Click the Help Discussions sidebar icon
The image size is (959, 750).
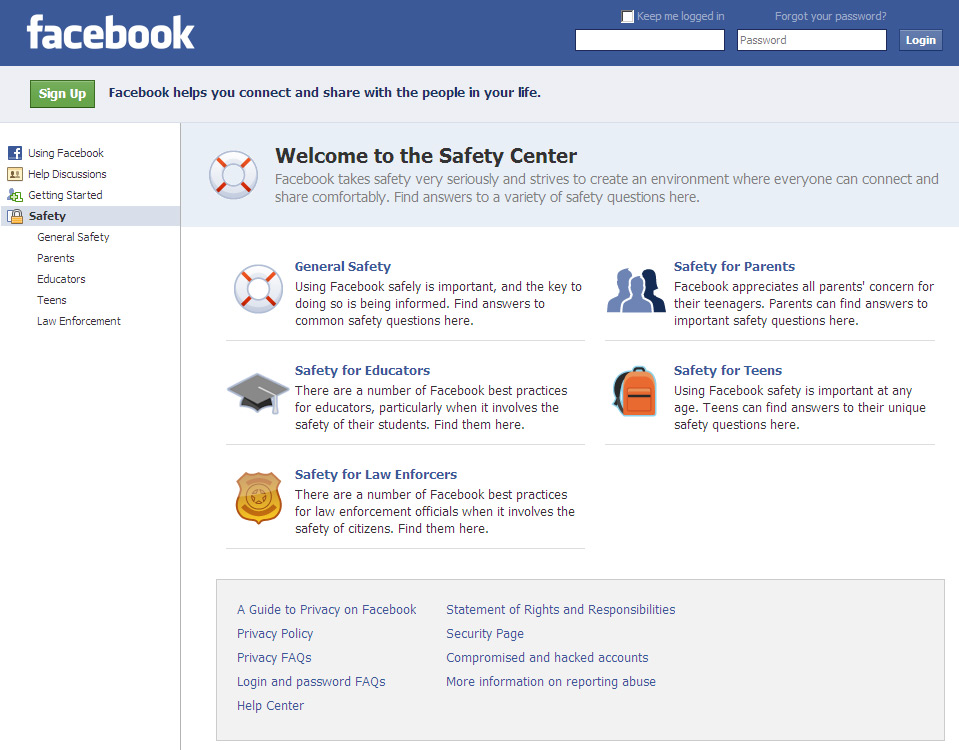15,174
